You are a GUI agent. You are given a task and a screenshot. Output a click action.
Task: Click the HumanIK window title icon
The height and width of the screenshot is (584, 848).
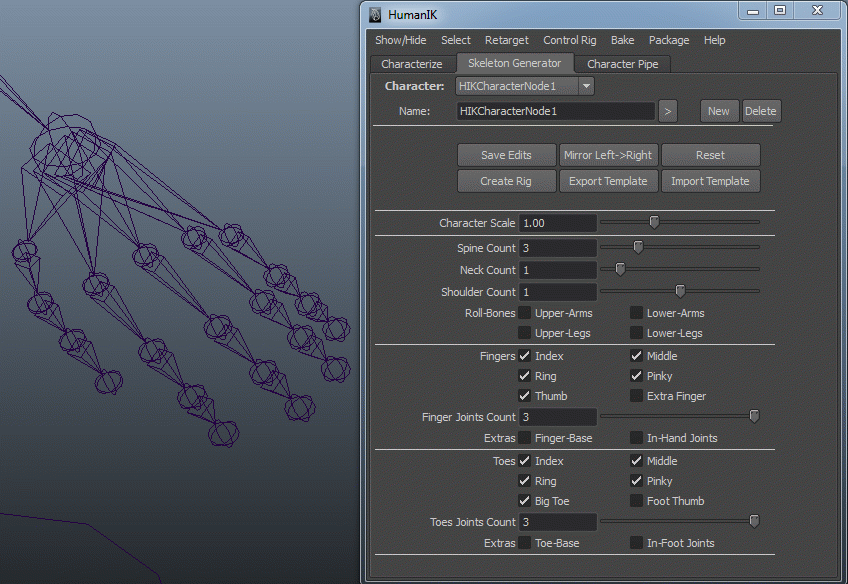coord(375,14)
